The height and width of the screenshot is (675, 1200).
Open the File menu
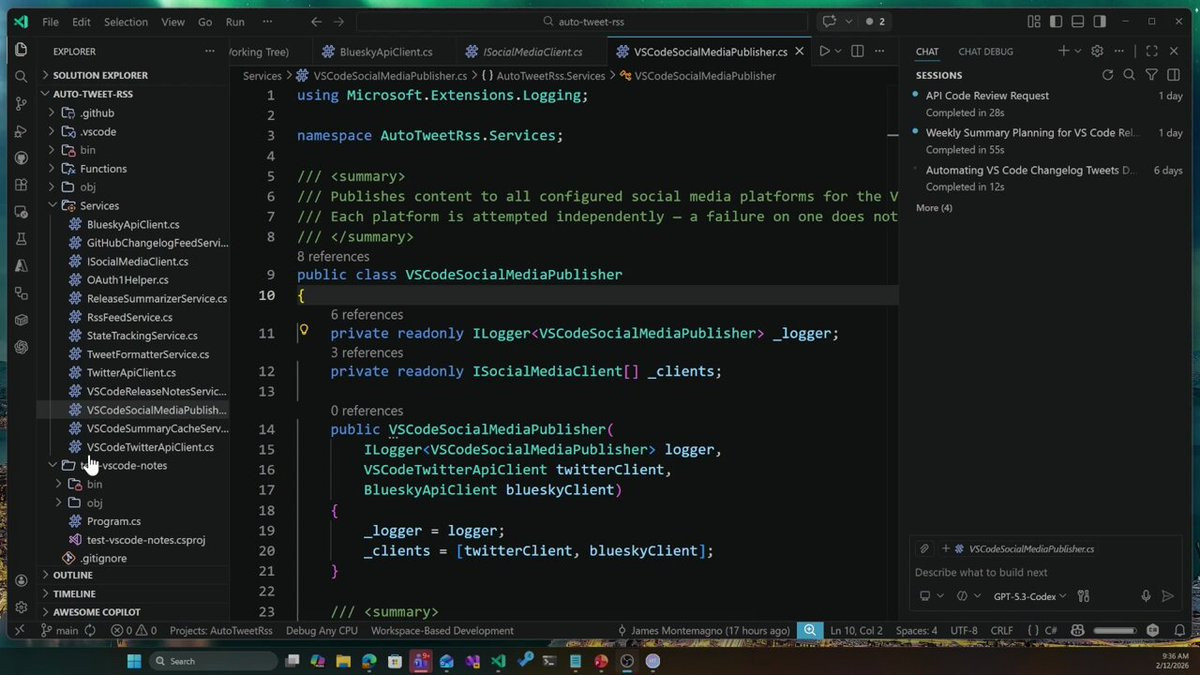coord(50,21)
